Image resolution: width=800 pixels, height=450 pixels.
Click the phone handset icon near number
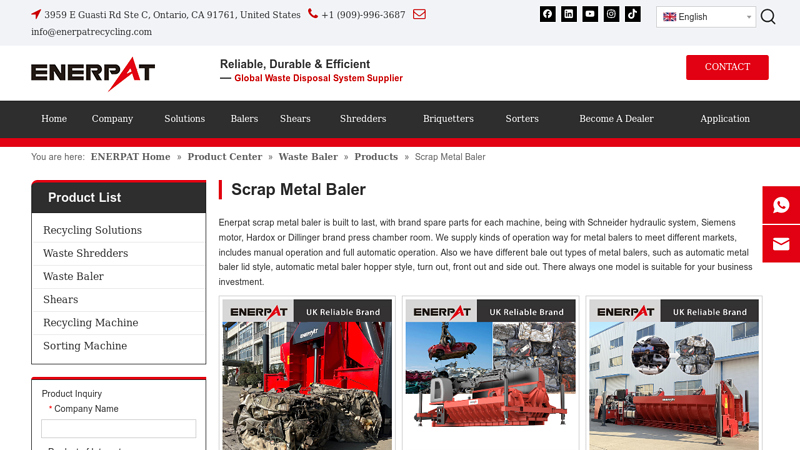pyautogui.click(x=313, y=14)
